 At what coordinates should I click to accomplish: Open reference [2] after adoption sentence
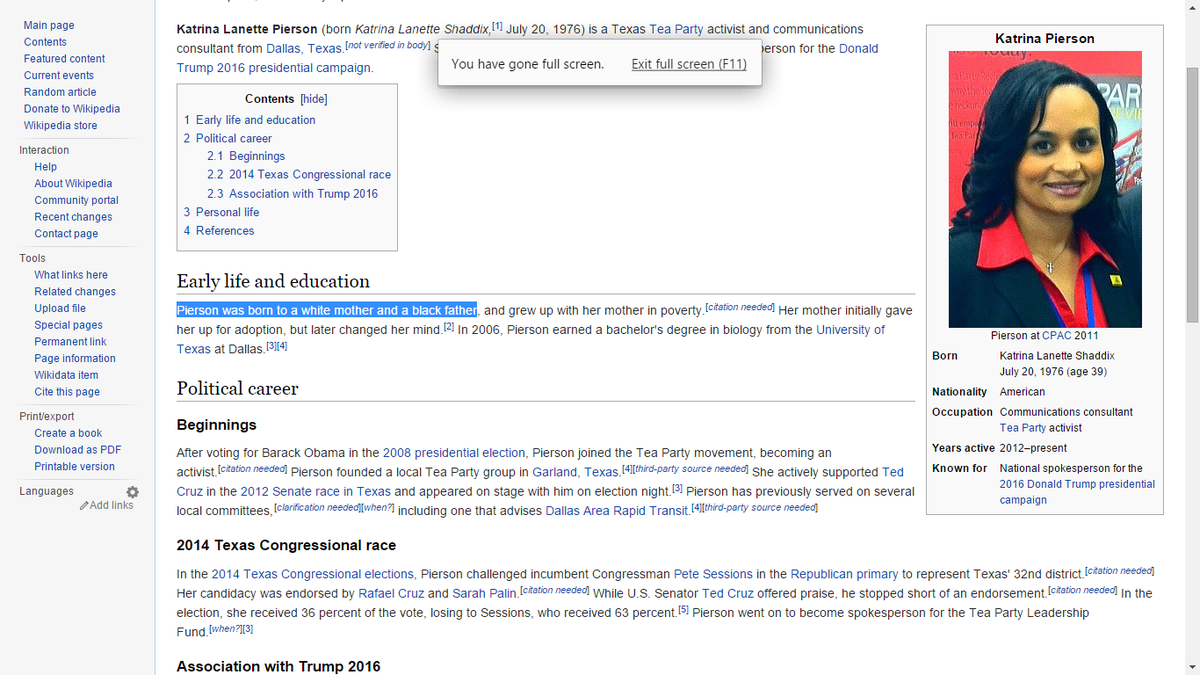pyautogui.click(x=449, y=327)
